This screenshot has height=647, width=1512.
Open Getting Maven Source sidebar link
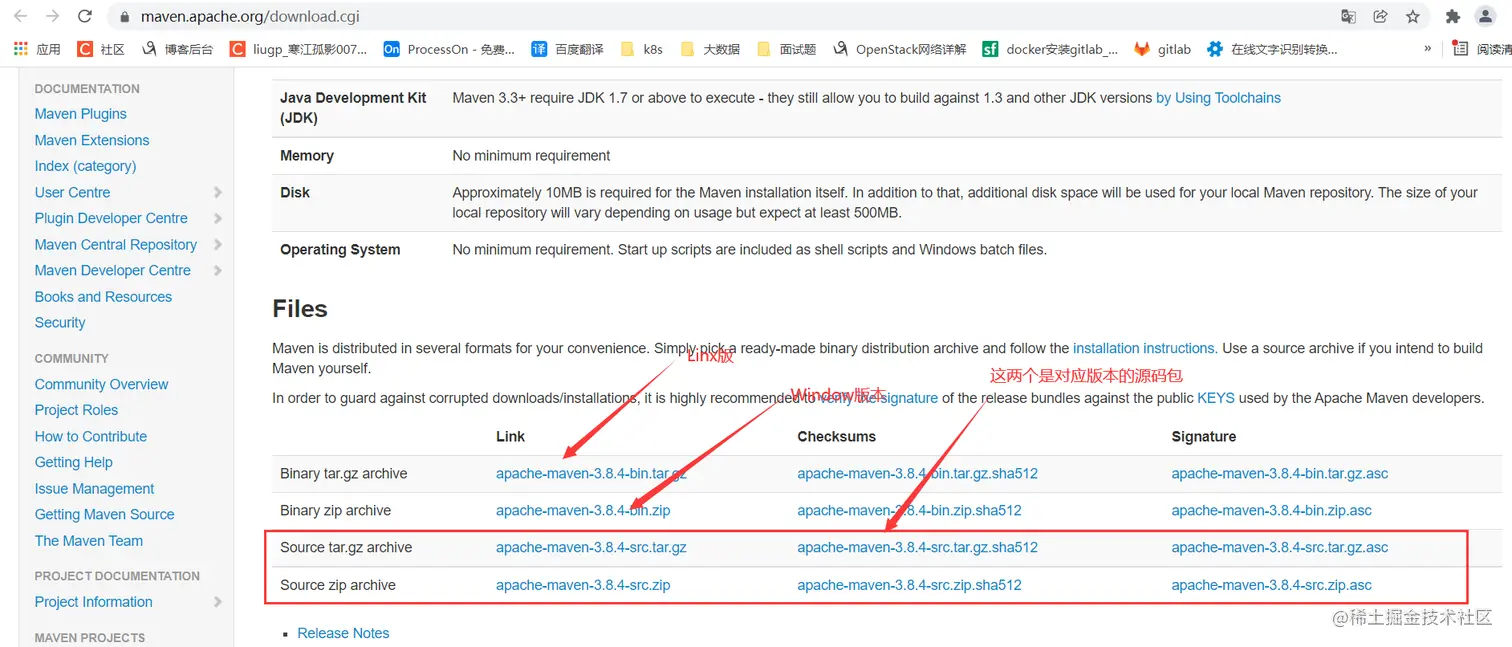pyautogui.click(x=104, y=514)
